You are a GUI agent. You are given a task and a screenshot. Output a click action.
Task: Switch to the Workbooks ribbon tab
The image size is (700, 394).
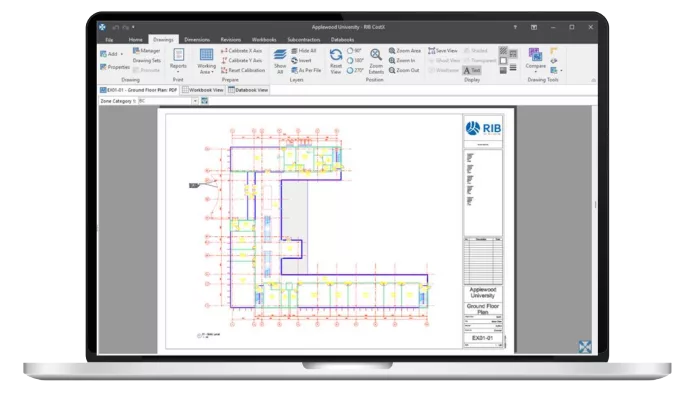(x=264, y=40)
